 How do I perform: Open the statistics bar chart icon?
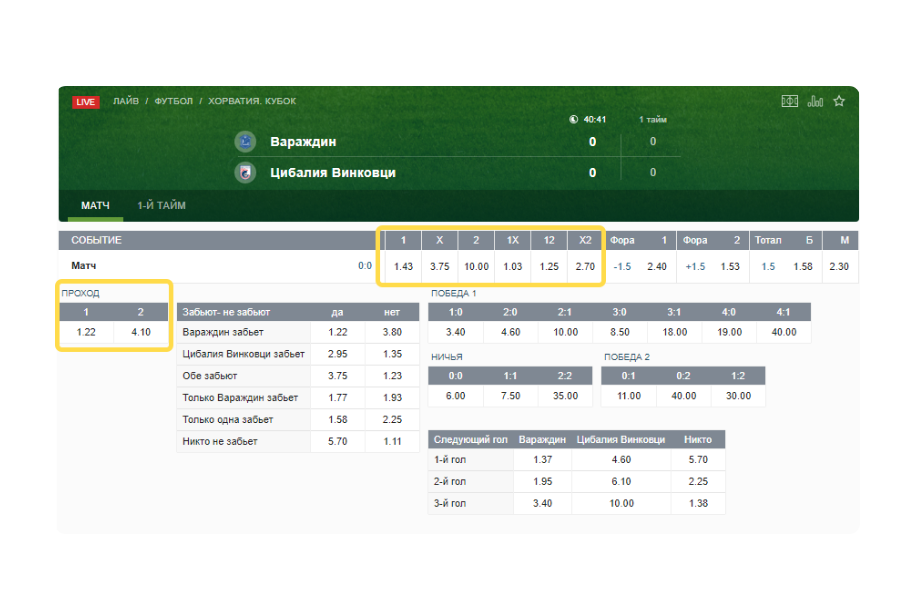click(x=815, y=101)
